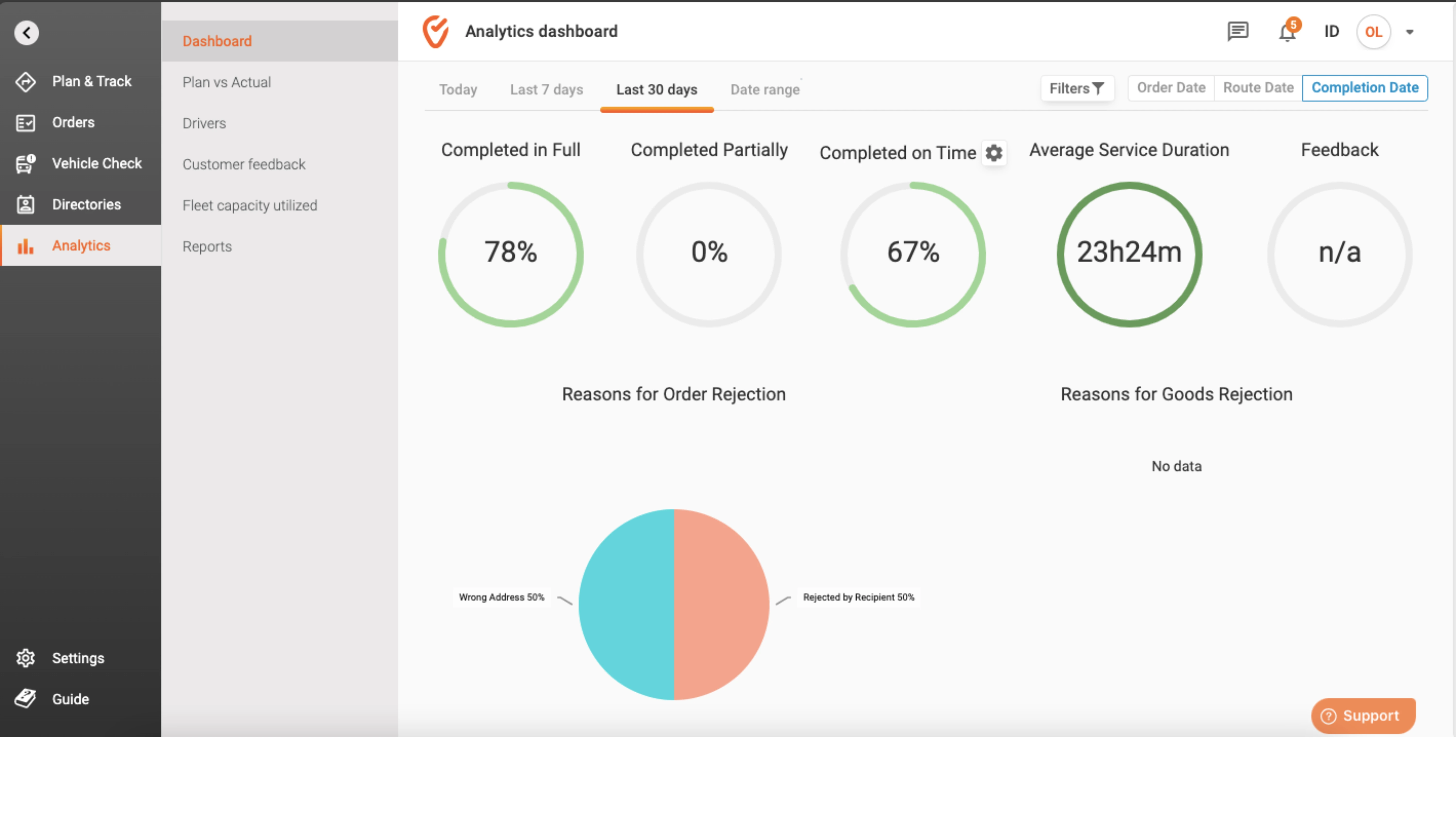Click the Completed Partially 0% gauge
1456x819 pixels.
[x=709, y=254]
